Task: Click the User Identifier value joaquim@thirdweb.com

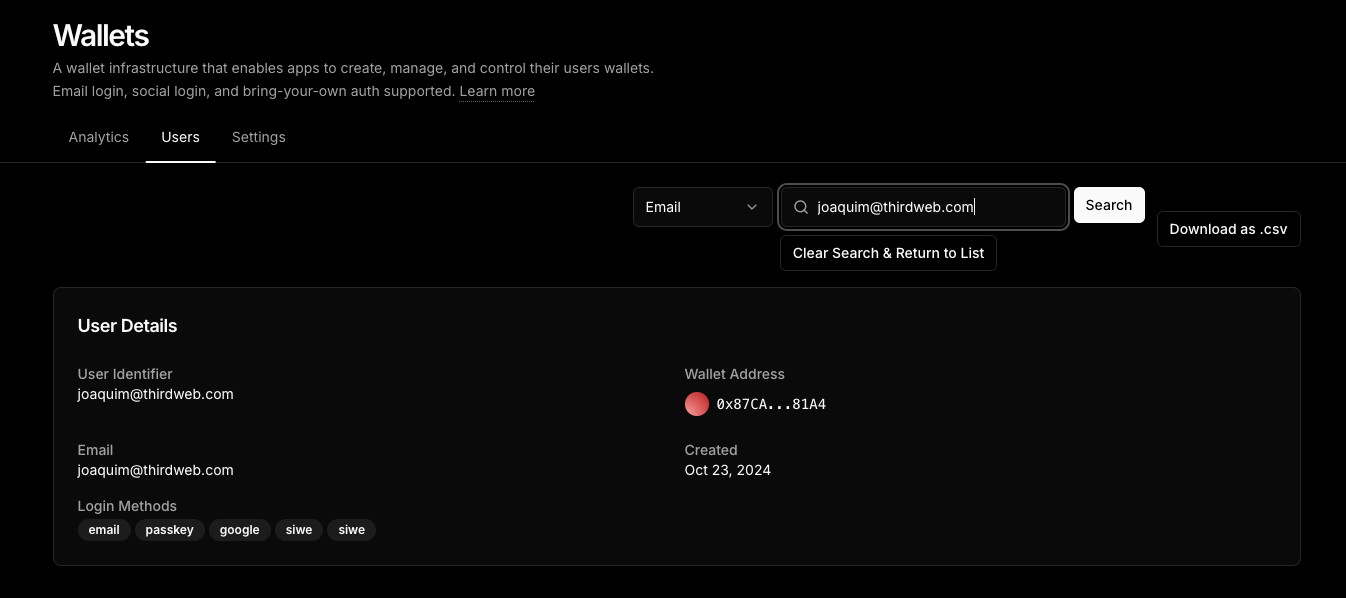Action: (155, 394)
